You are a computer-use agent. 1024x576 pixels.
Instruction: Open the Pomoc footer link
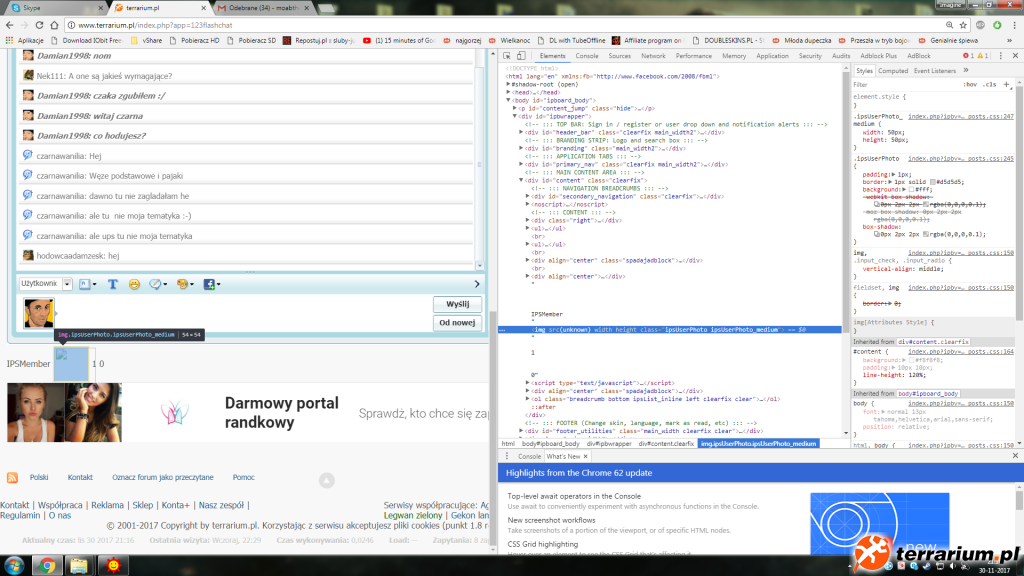click(244, 477)
